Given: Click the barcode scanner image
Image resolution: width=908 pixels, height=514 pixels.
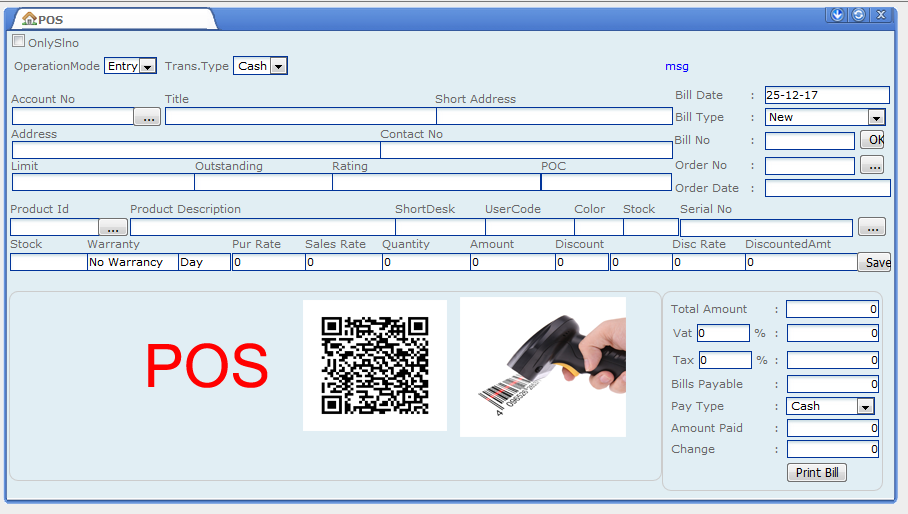Looking at the screenshot, I should [543, 367].
